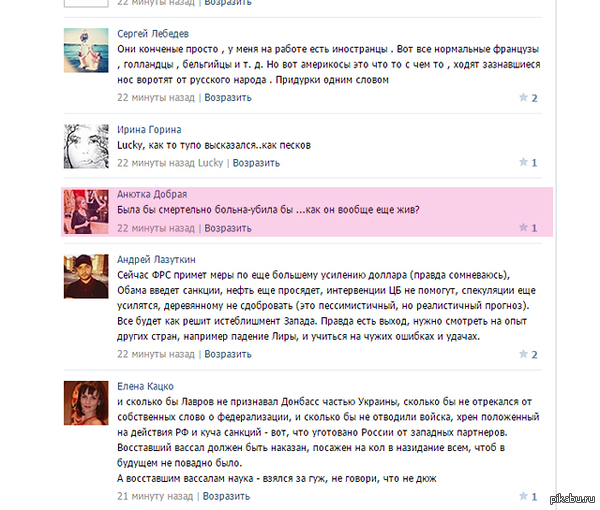Visit Елена Кацко's profile via name
600x510 pixels.
(145, 386)
